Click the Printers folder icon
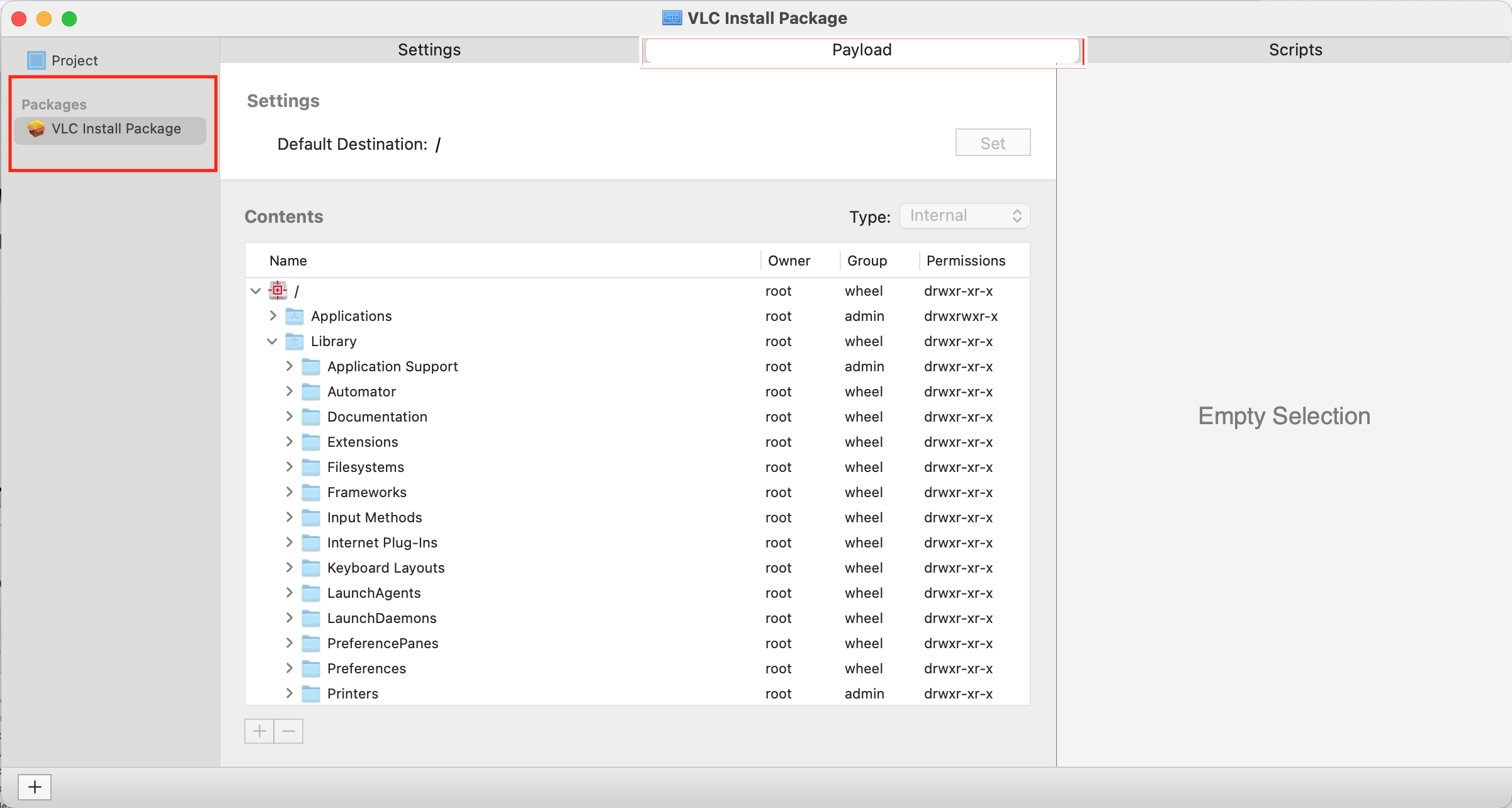This screenshot has width=1512, height=808. 311,693
